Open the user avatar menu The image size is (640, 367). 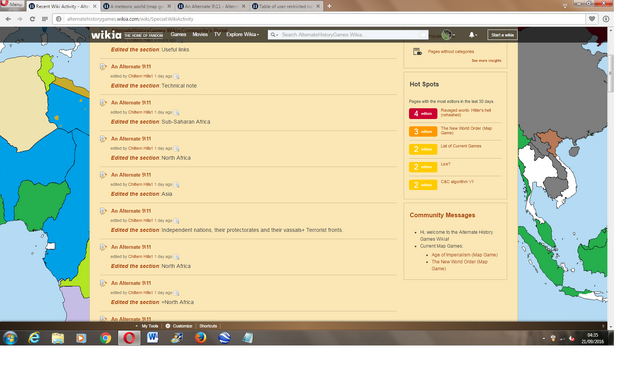point(448,35)
